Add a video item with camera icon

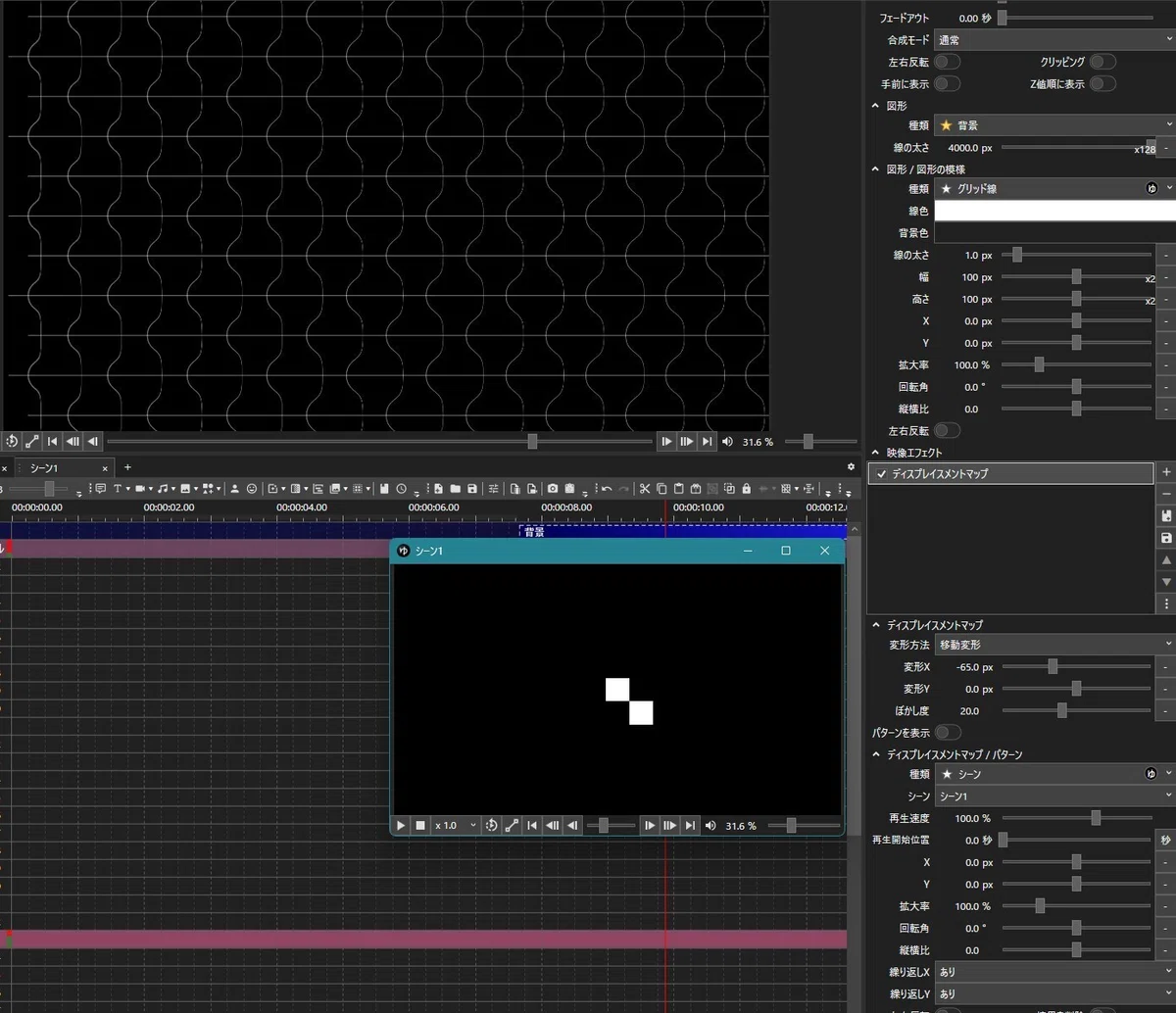click(x=141, y=488)
